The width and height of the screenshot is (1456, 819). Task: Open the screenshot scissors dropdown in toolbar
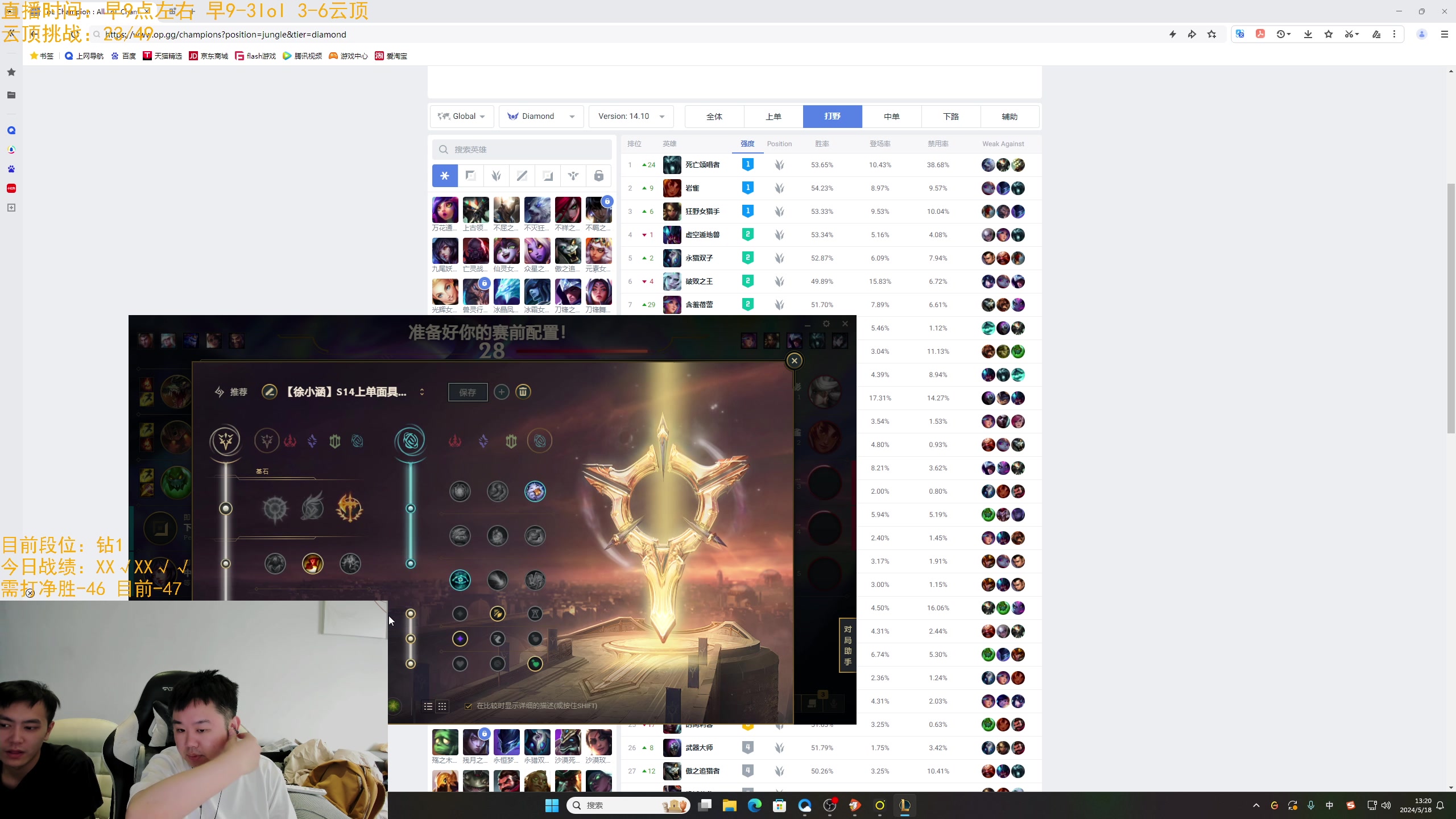coord(1351,34)
